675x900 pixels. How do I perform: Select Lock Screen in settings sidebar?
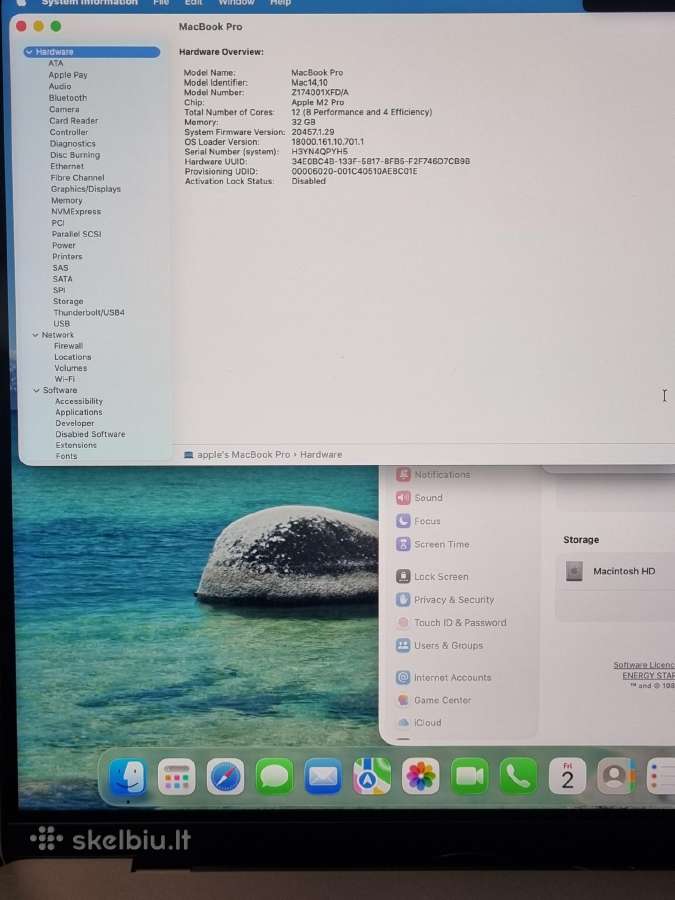(x=433, y=576)
